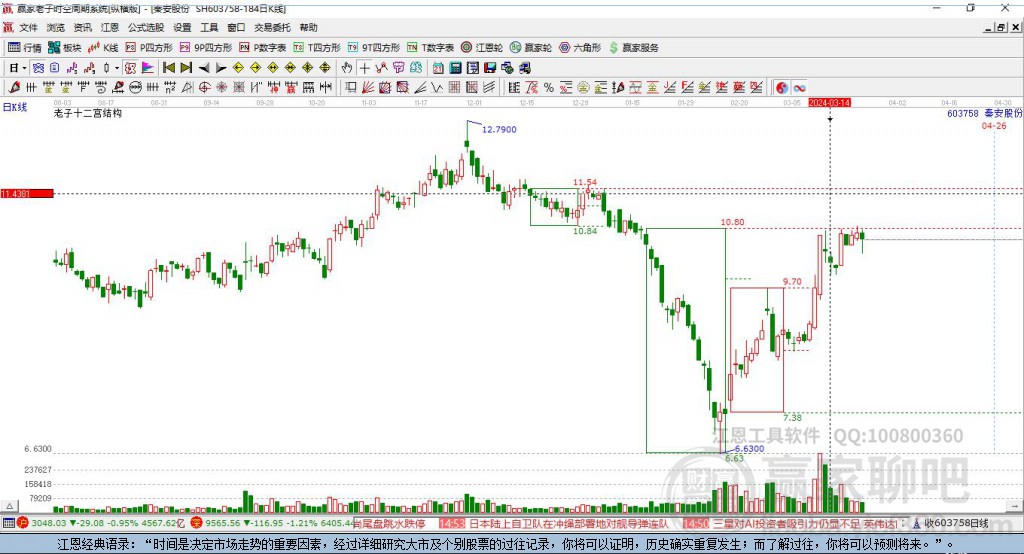Click the last yellow diamond arrow icon
Image resolution: width=1024 pixels, height=554 pixels.
(325, 68)
